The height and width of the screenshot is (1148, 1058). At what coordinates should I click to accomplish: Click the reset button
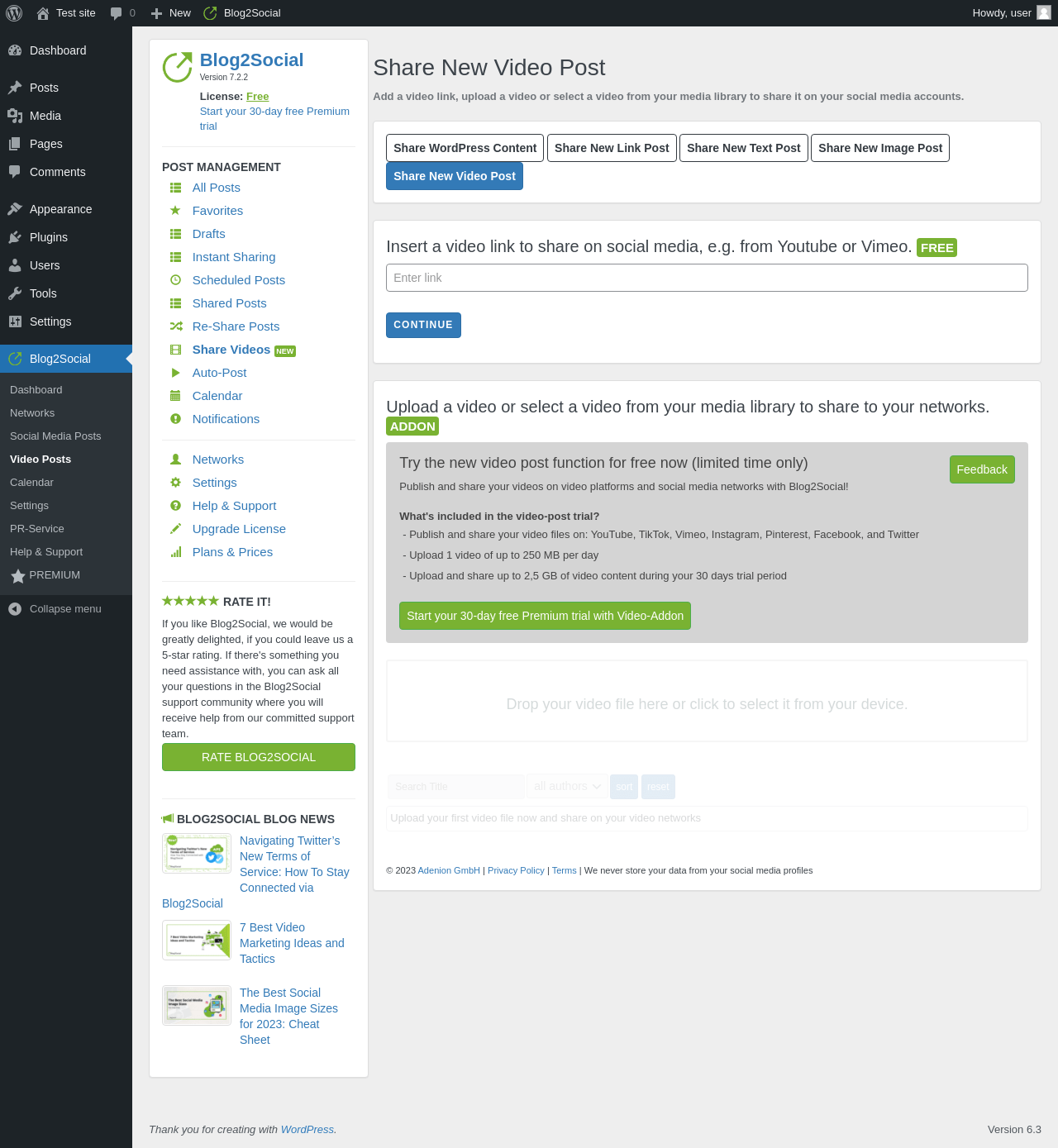658,787
